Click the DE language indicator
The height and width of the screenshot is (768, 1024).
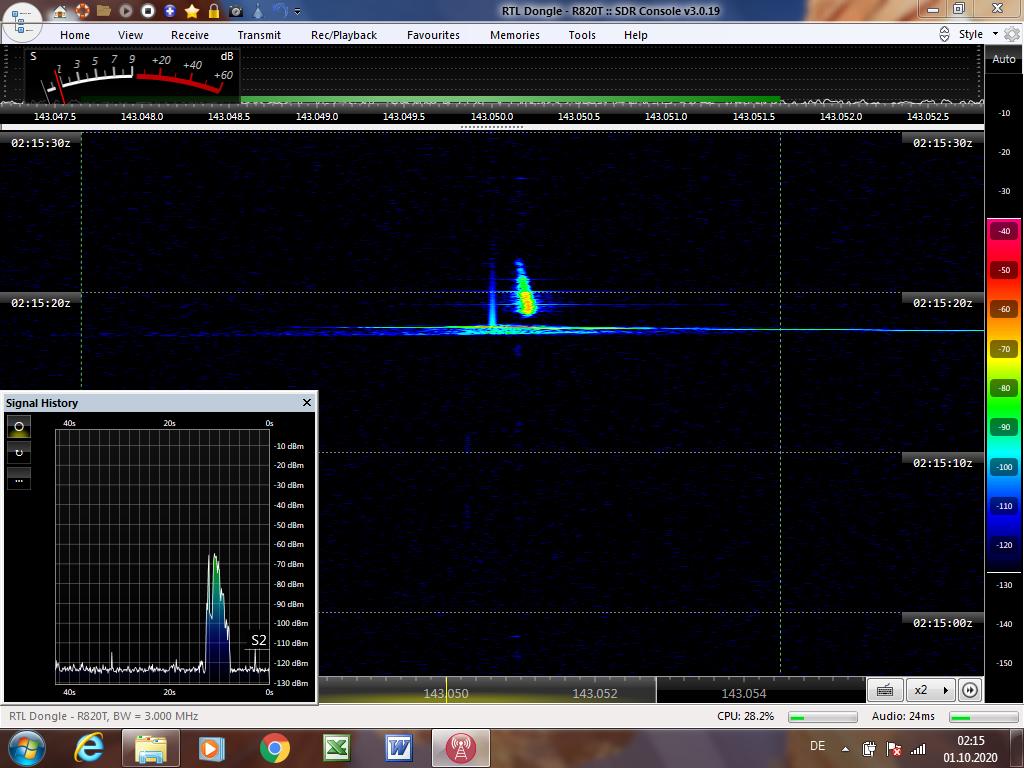point(818,746)
